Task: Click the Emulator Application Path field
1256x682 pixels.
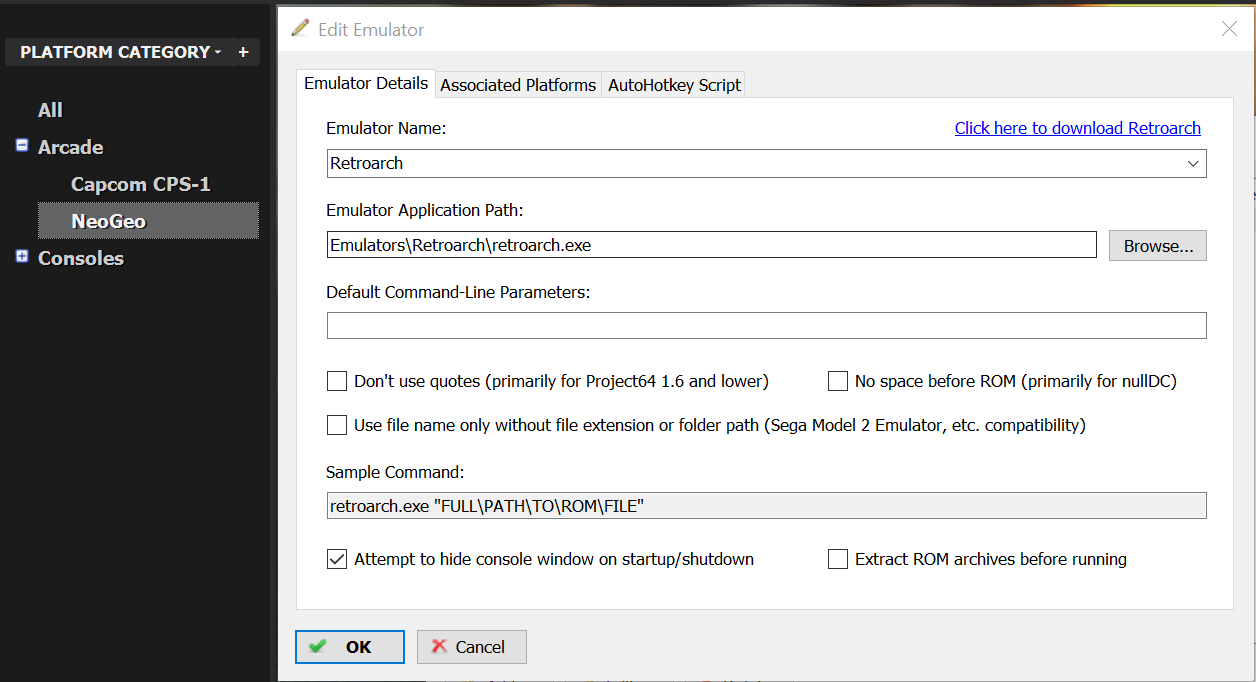Action: (x=712, y=245)
